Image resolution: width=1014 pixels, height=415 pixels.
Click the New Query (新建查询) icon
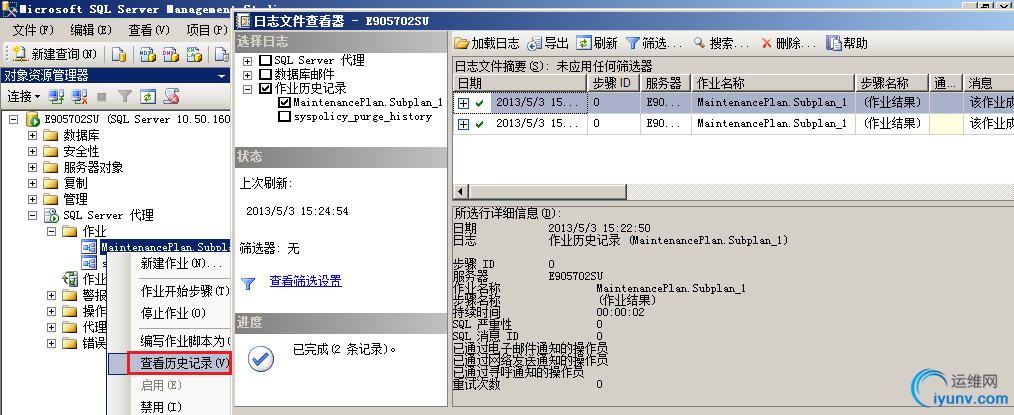(x=19, y=54)
